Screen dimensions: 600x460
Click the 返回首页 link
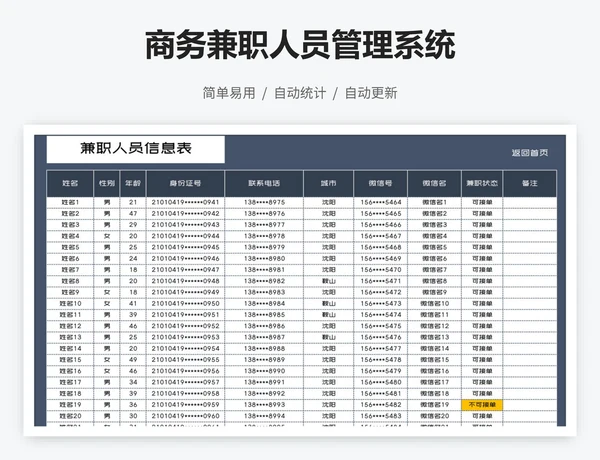[530, 153]
